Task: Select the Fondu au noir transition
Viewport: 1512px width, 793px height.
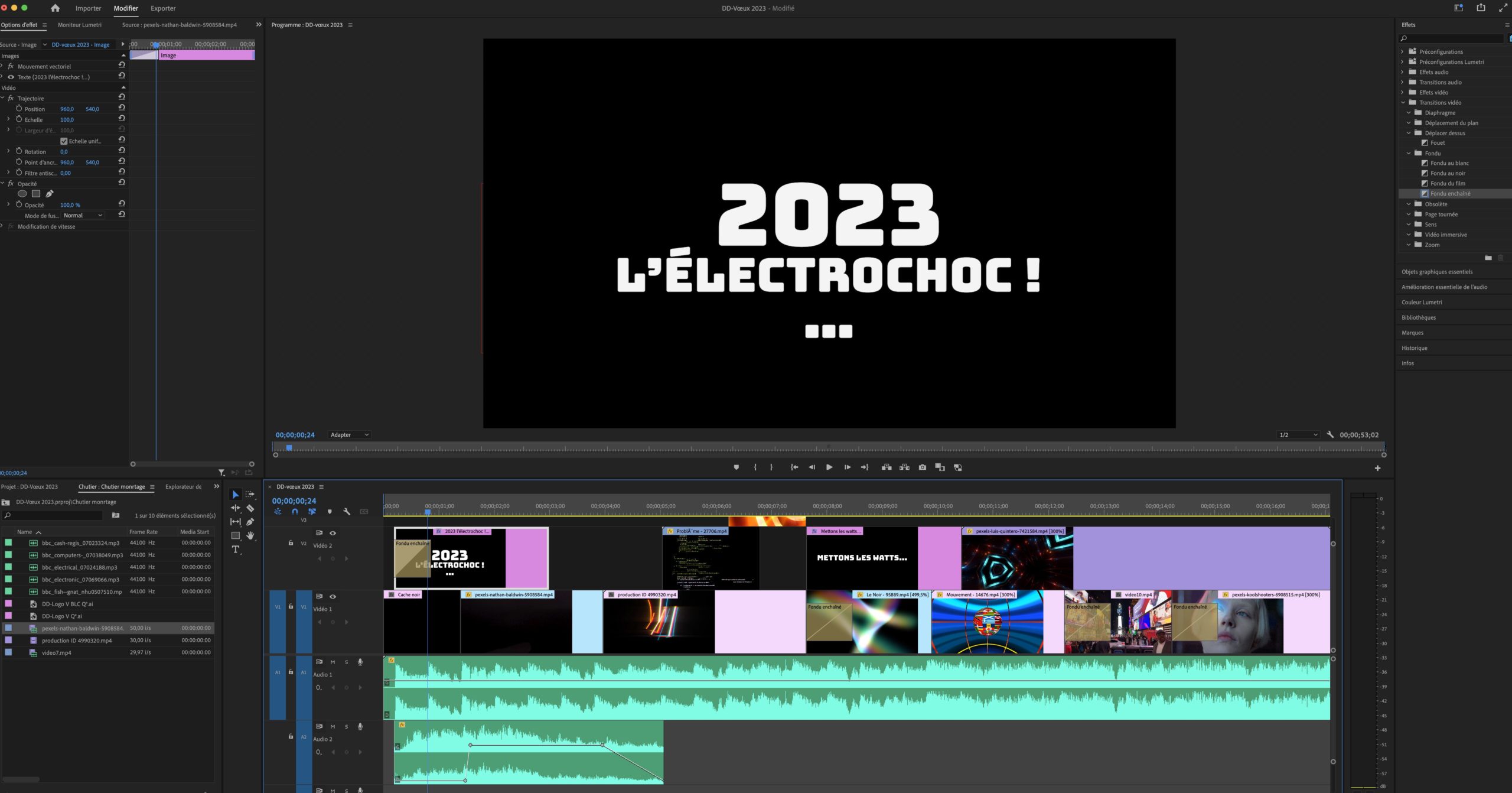Action: point(1447,173)
